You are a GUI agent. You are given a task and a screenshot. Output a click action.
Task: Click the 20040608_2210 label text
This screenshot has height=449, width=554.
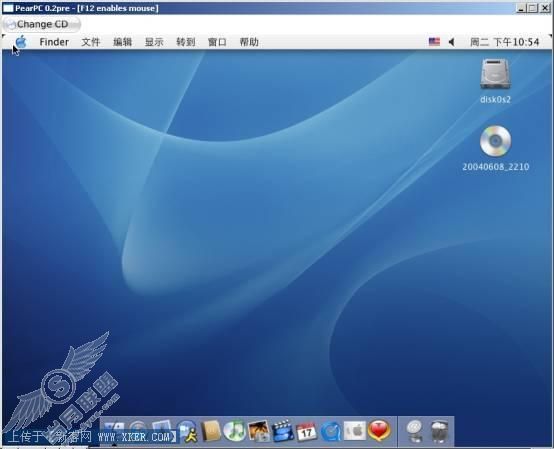coord(495,167)
